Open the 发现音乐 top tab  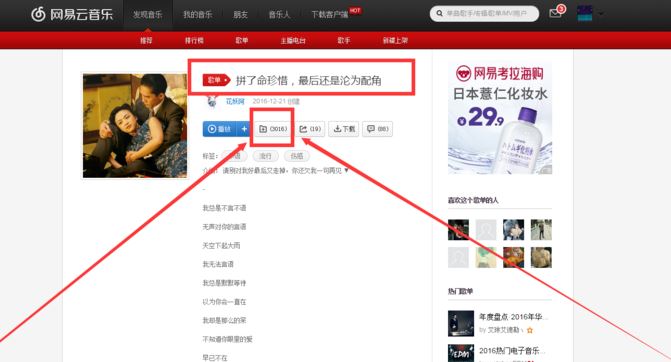pyautogui.click(x=148, y=15)
